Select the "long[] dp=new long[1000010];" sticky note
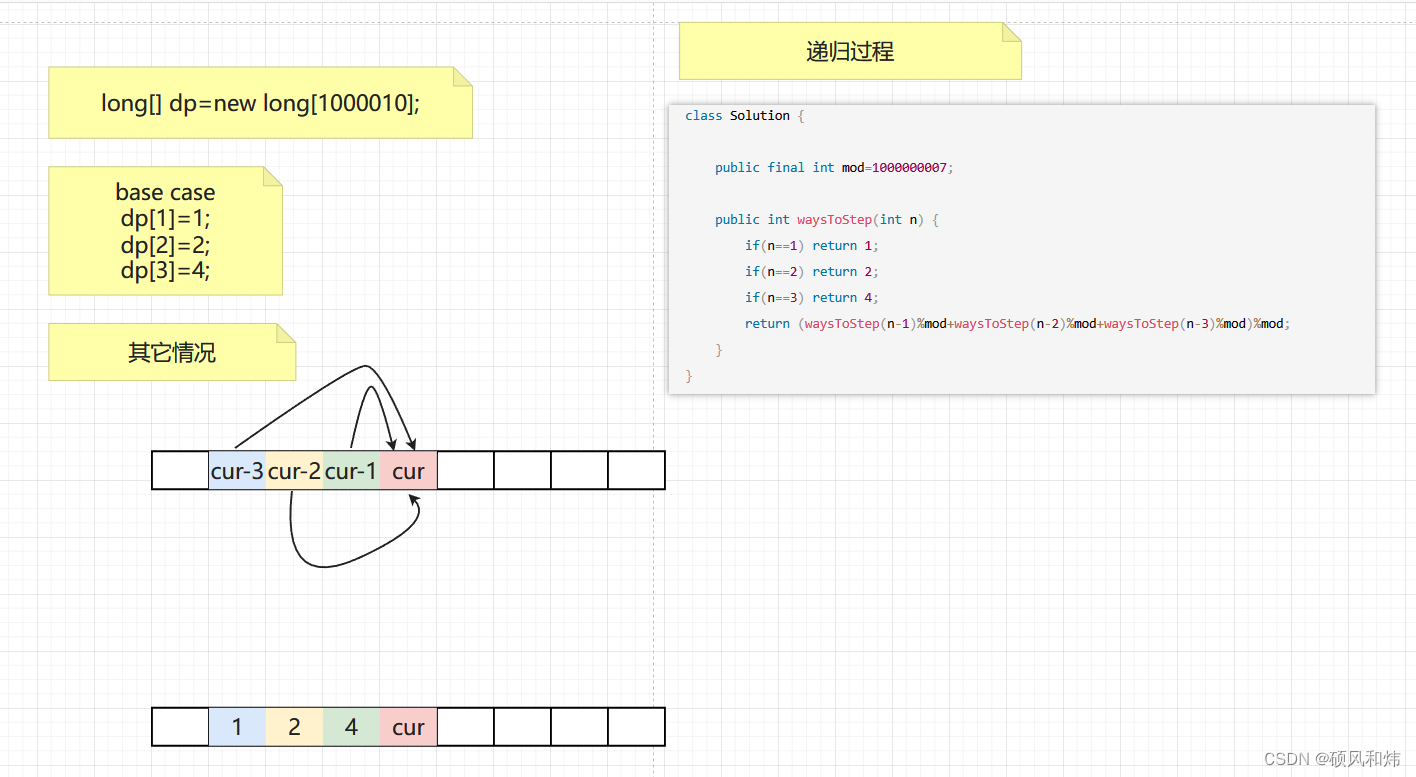Image resolution: width=1416 pixels, height=777 pixels. pyautogui.click(x=260, y=102)
